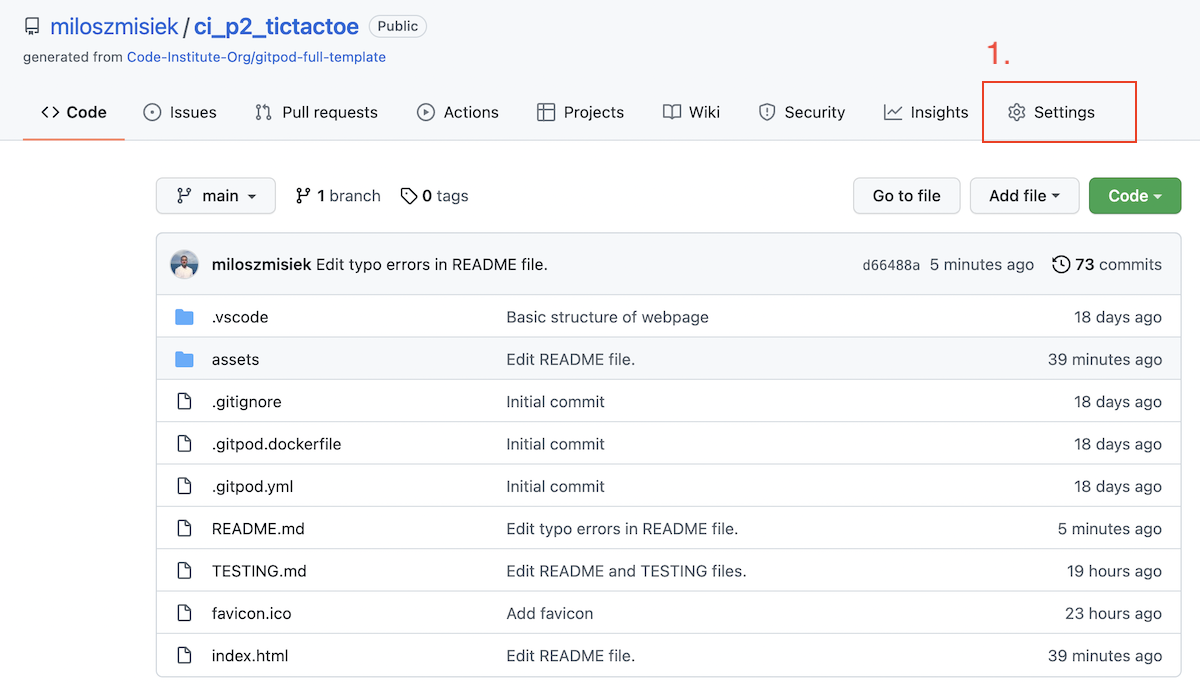This screenshot has height=690, width=1200.
Task: Click the Public visibility badge
Action: click(x=398, y=27)
